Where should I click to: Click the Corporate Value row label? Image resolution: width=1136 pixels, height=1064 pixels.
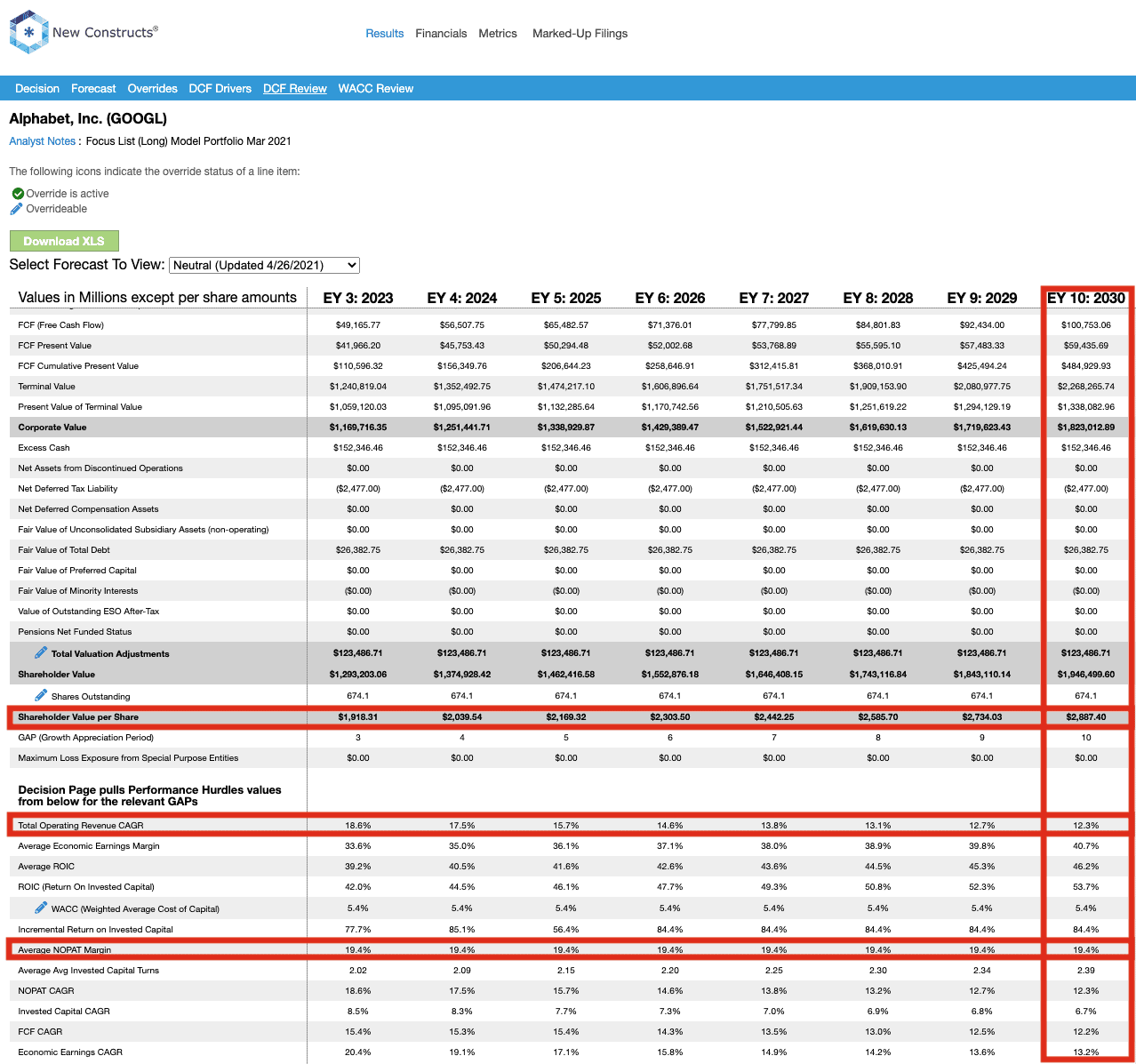52,428
